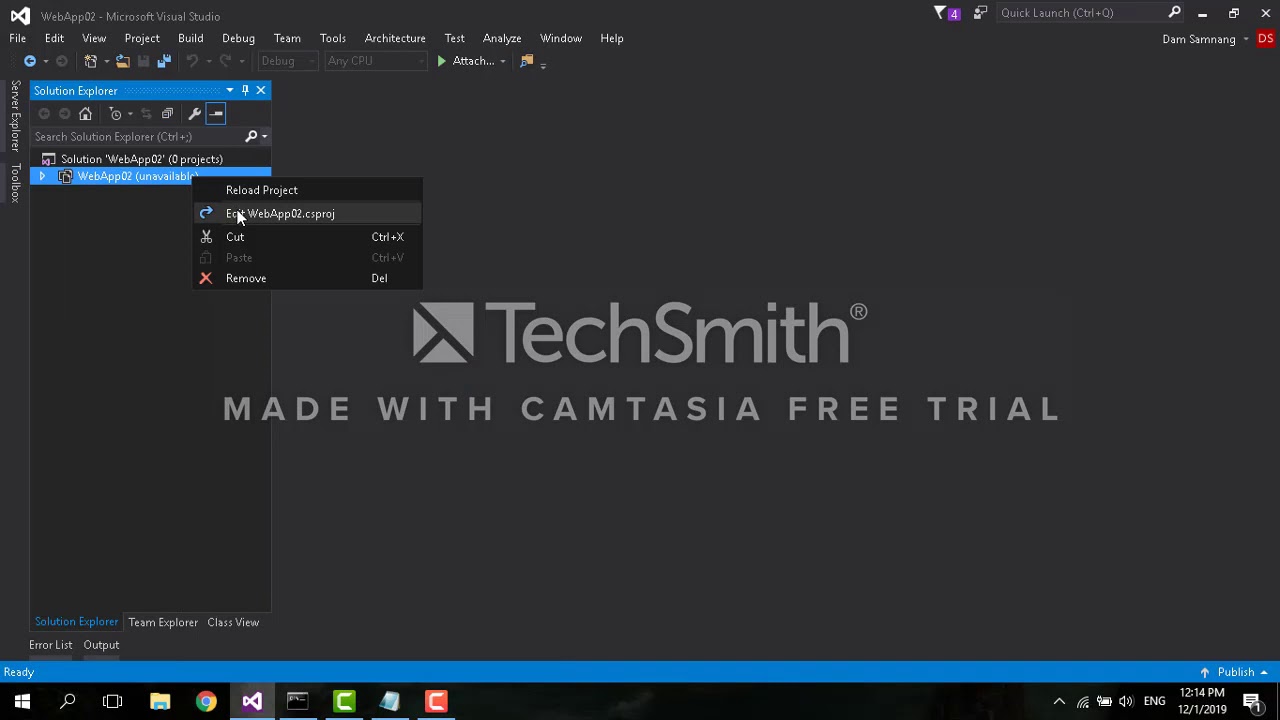The image size is (1280, 720).
Task: Open File Explorer from the taskbar
Action: pos(160,701)
